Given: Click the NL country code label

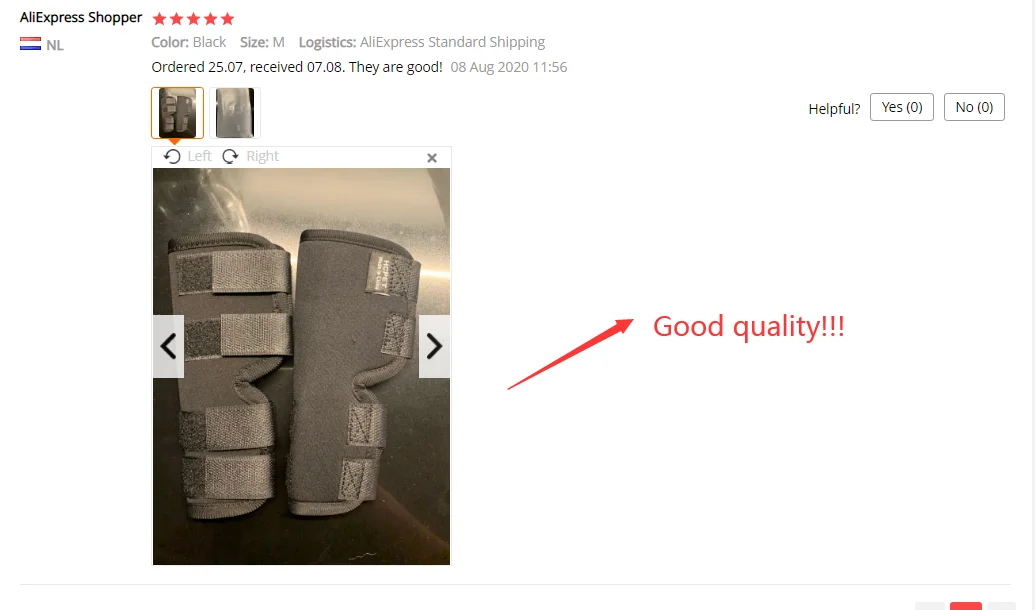Looking at the screenshot, I should pos(55,46).
